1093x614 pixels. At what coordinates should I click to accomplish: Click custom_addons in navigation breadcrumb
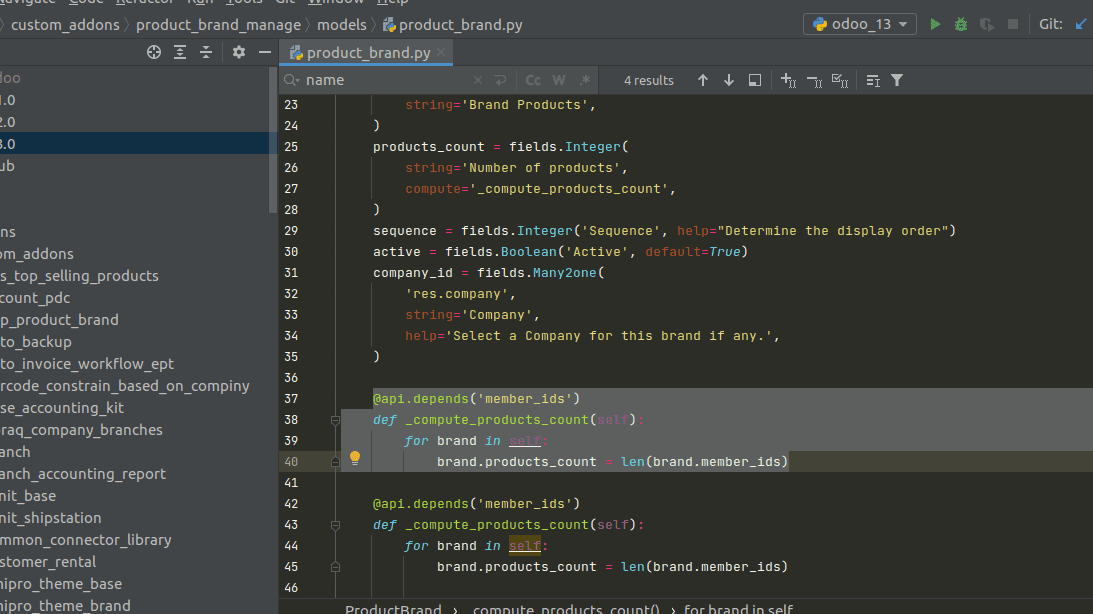pos(65,25)
